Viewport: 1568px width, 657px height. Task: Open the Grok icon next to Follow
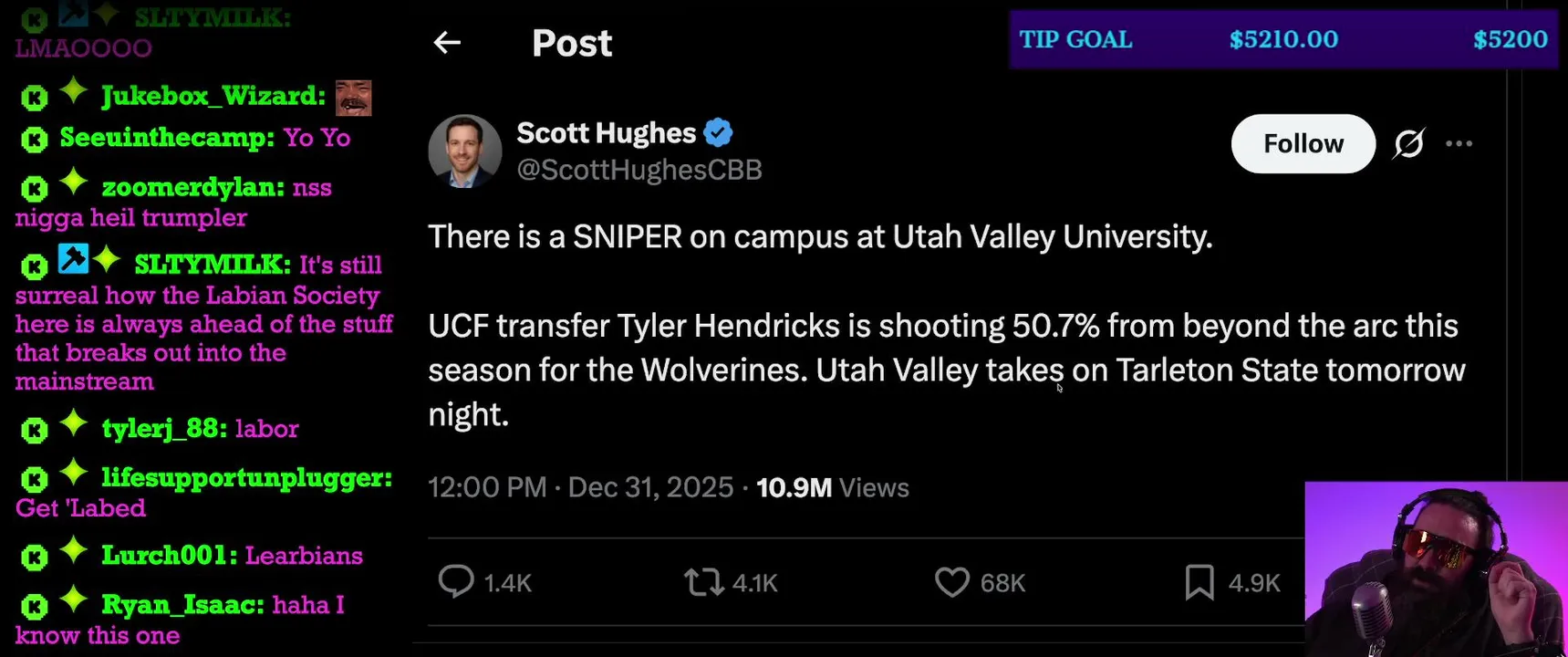pos(1408,144)
